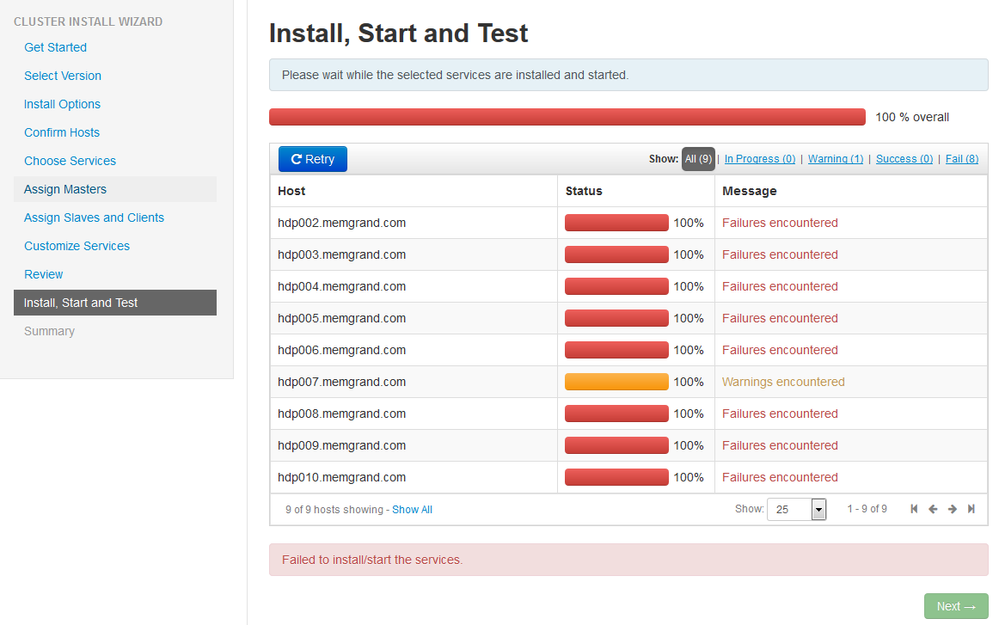Show hosts with Warning (1) status
Screen dimensions: 999x625
point(835,159)
